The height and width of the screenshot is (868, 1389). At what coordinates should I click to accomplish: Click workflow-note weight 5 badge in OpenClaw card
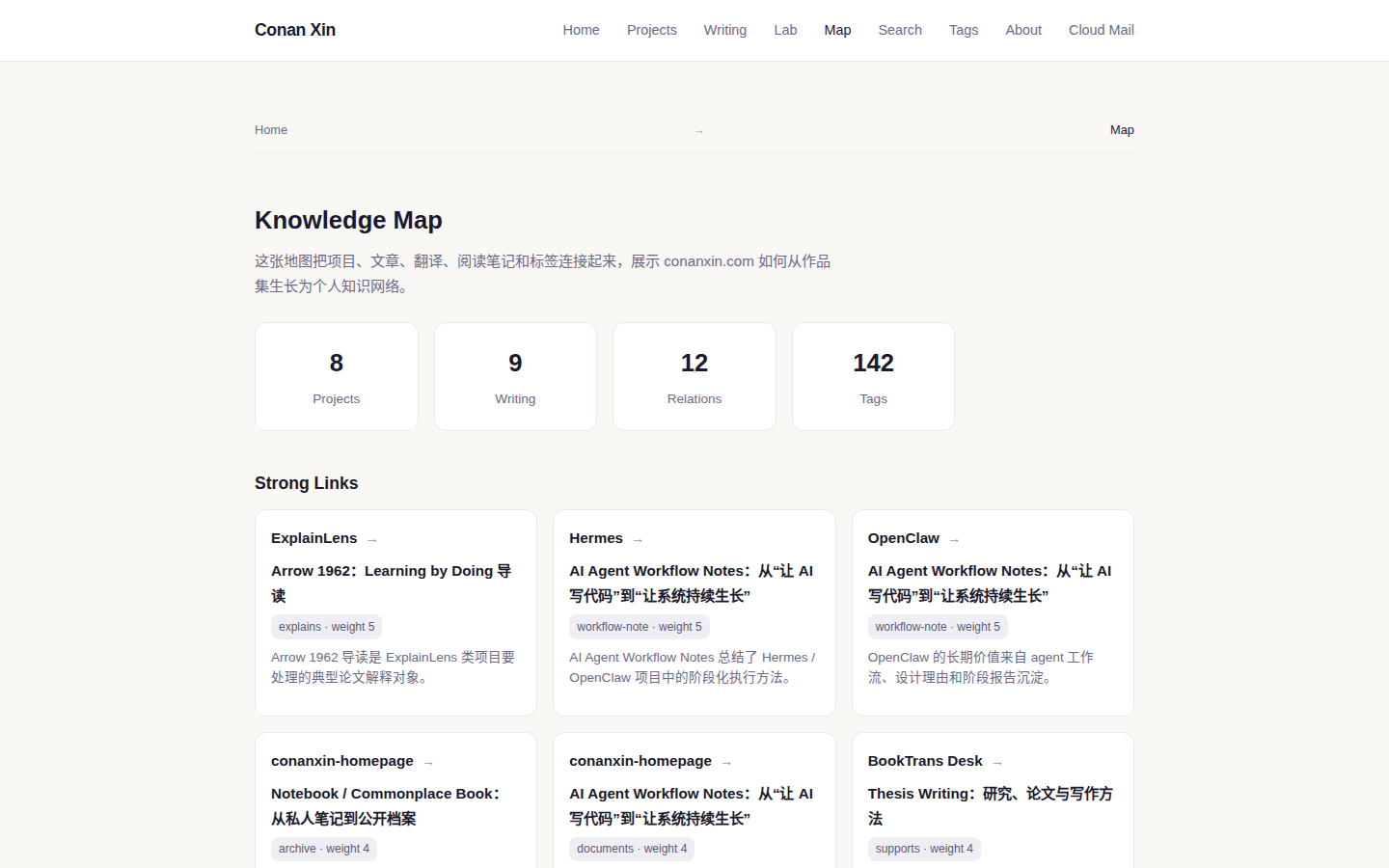[x=938, y=627]
